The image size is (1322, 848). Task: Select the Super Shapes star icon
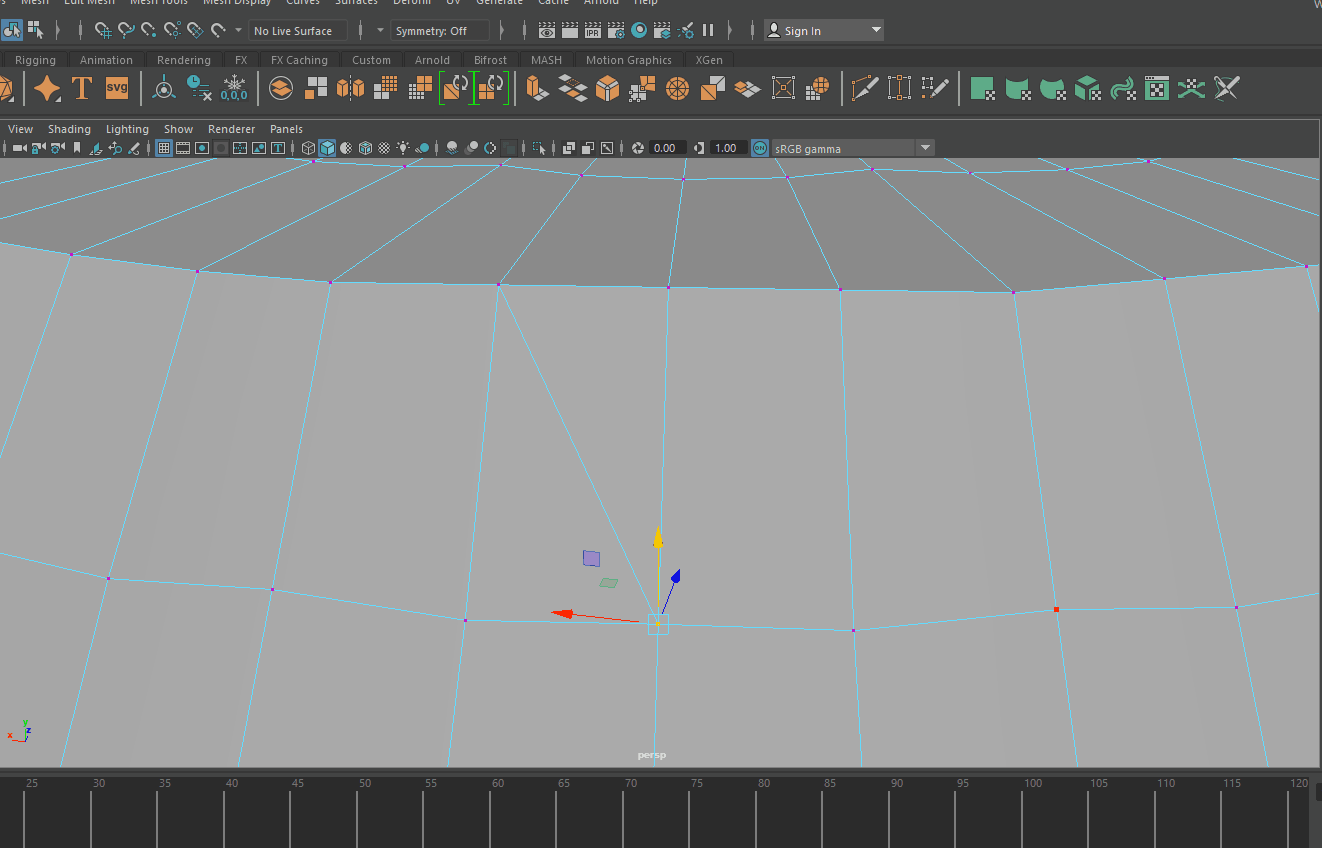pyautogui.click(x=47, y=89)
